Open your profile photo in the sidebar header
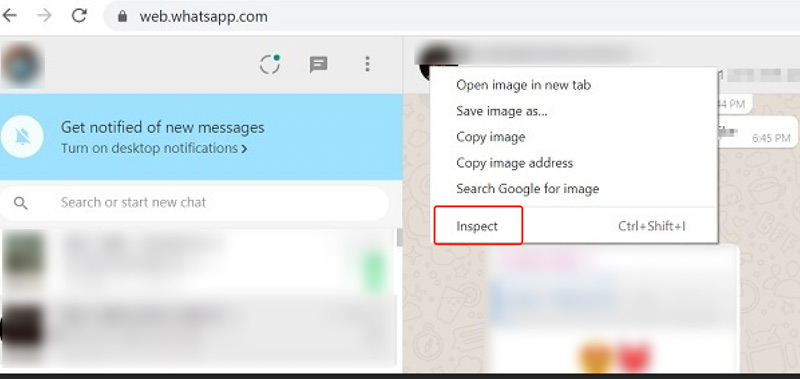Screen dimensions: 800x379 tap(22, 65)
